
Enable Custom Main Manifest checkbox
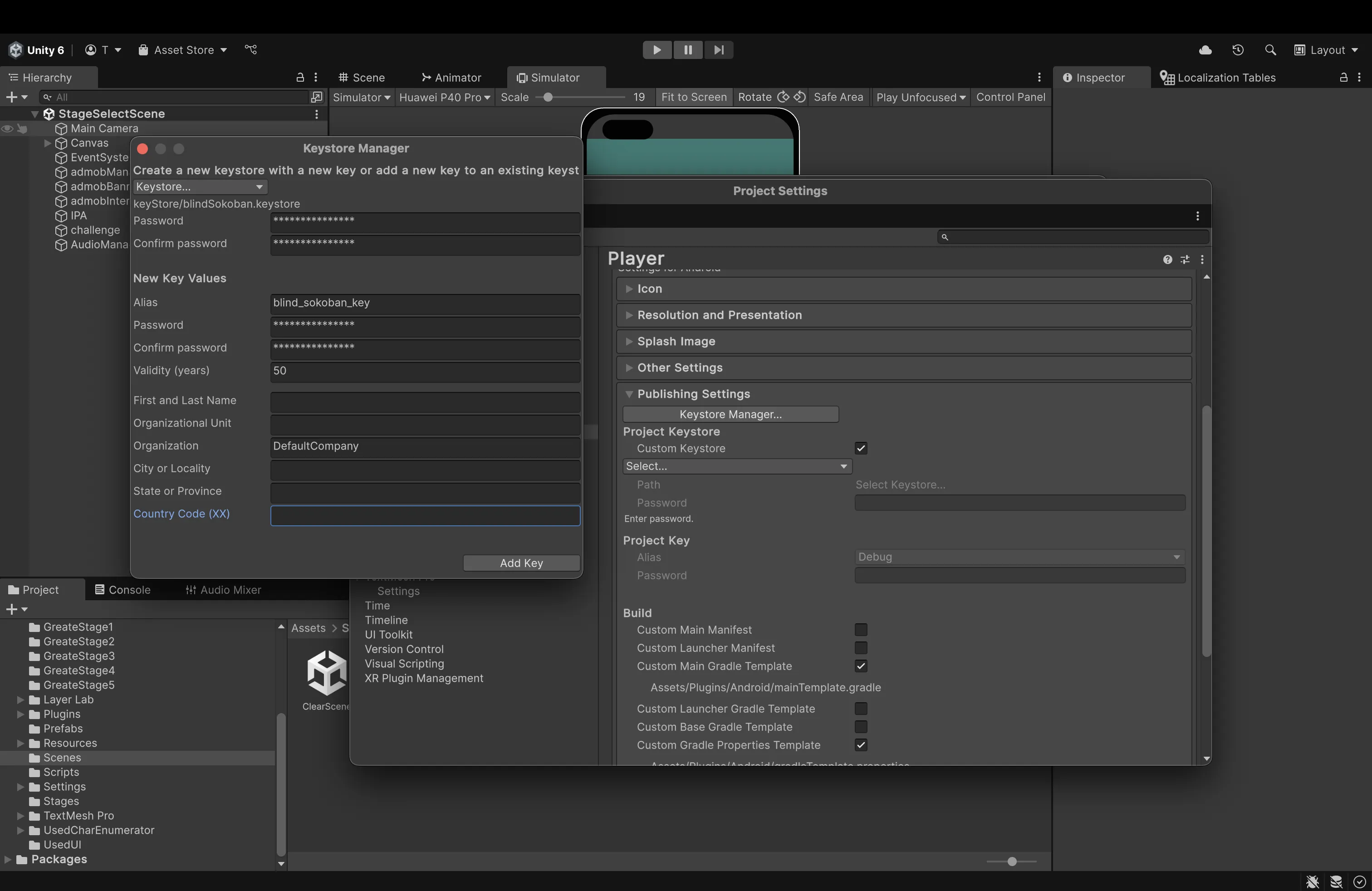pos(861,630)
